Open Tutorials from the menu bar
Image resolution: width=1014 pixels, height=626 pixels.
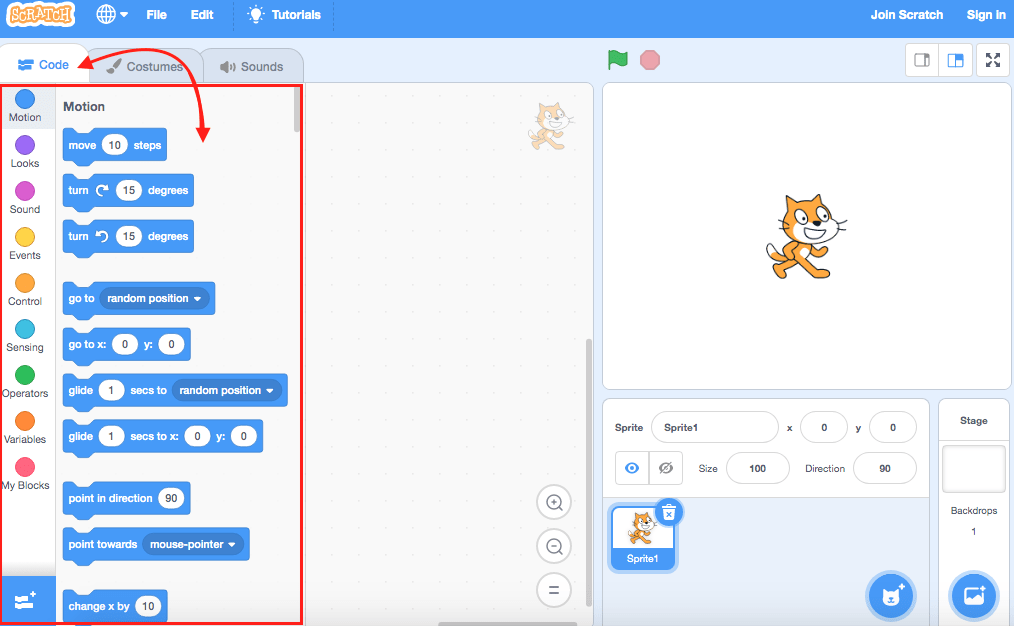pos(284,14)
